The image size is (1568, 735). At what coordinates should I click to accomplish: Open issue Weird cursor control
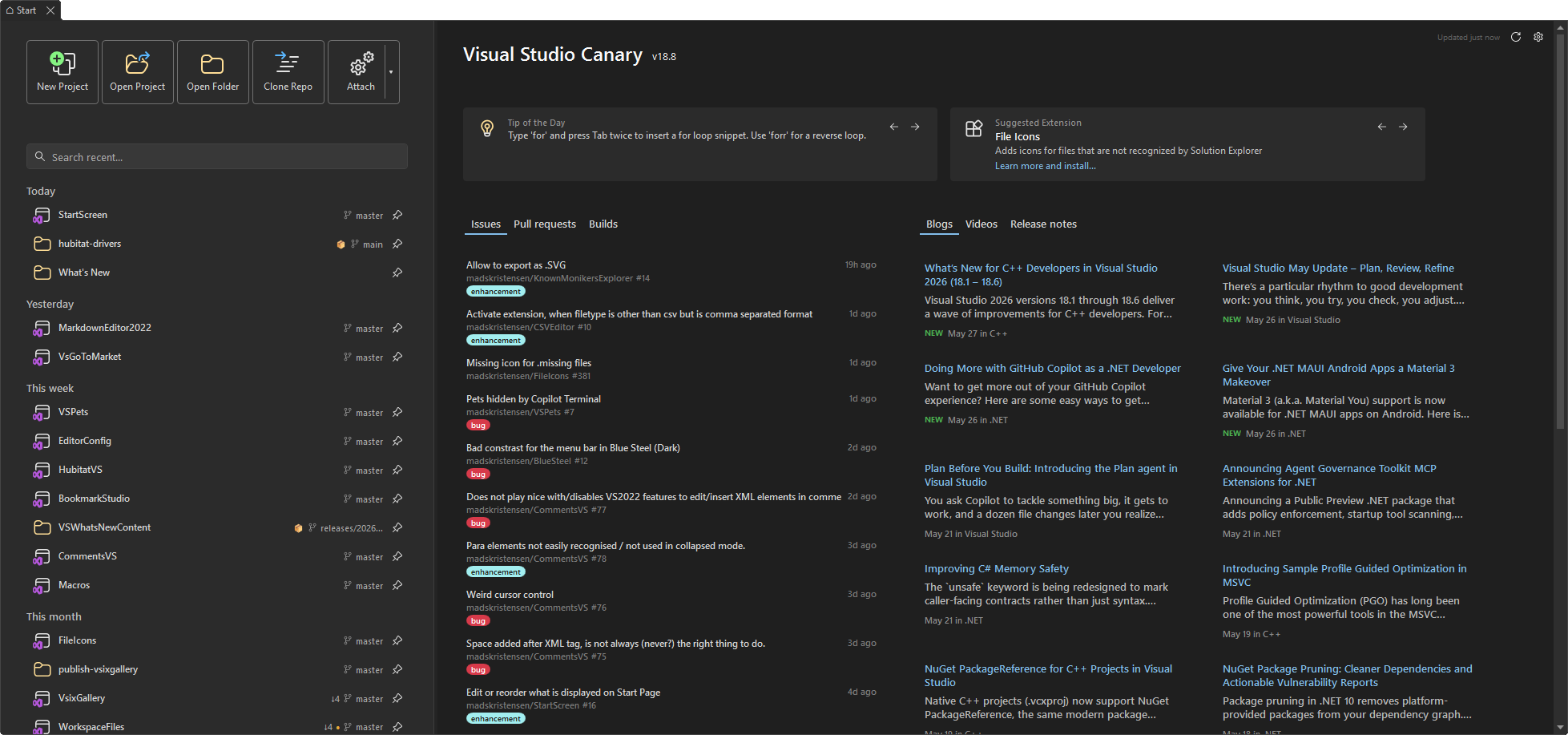click(x=510, y=595)
